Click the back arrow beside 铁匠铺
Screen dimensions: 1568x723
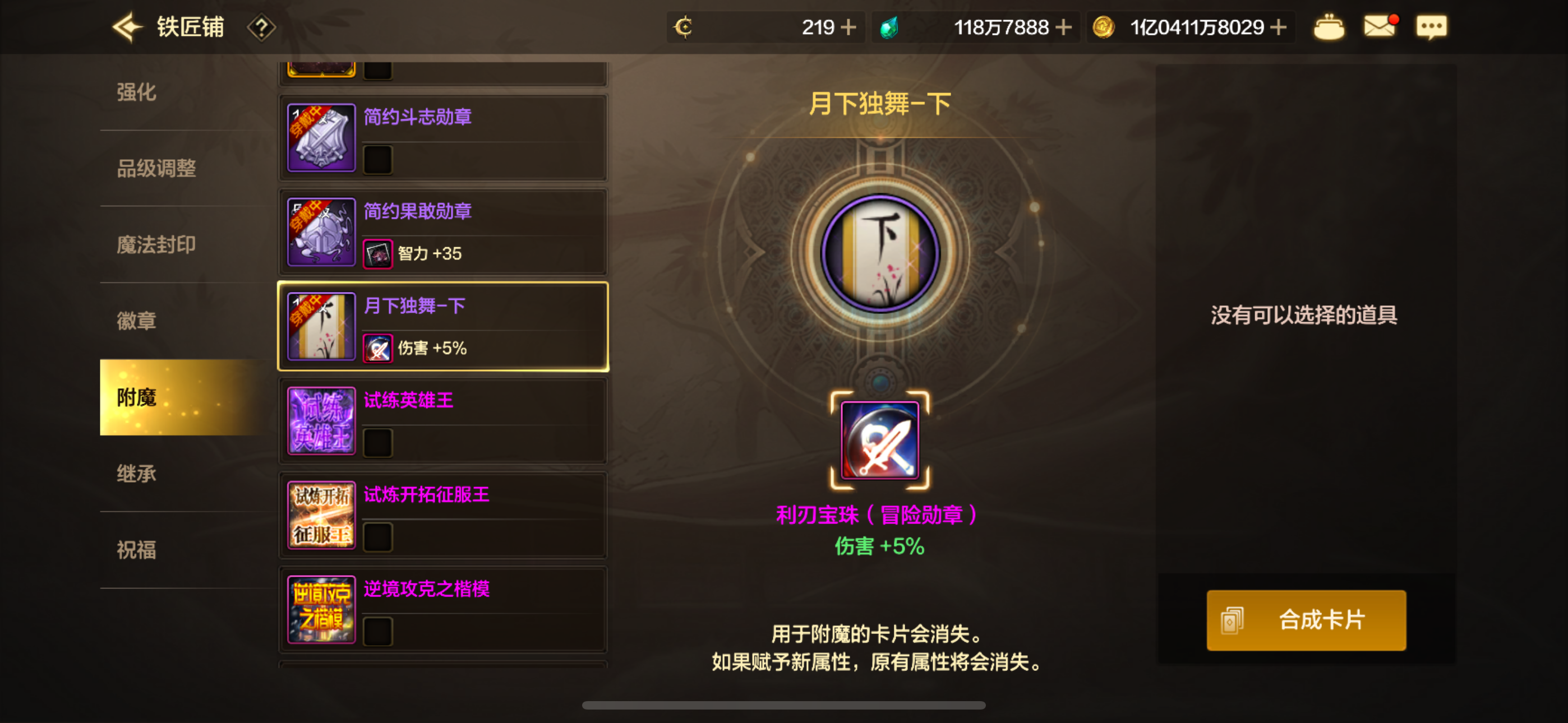click(x=127, y=27)
